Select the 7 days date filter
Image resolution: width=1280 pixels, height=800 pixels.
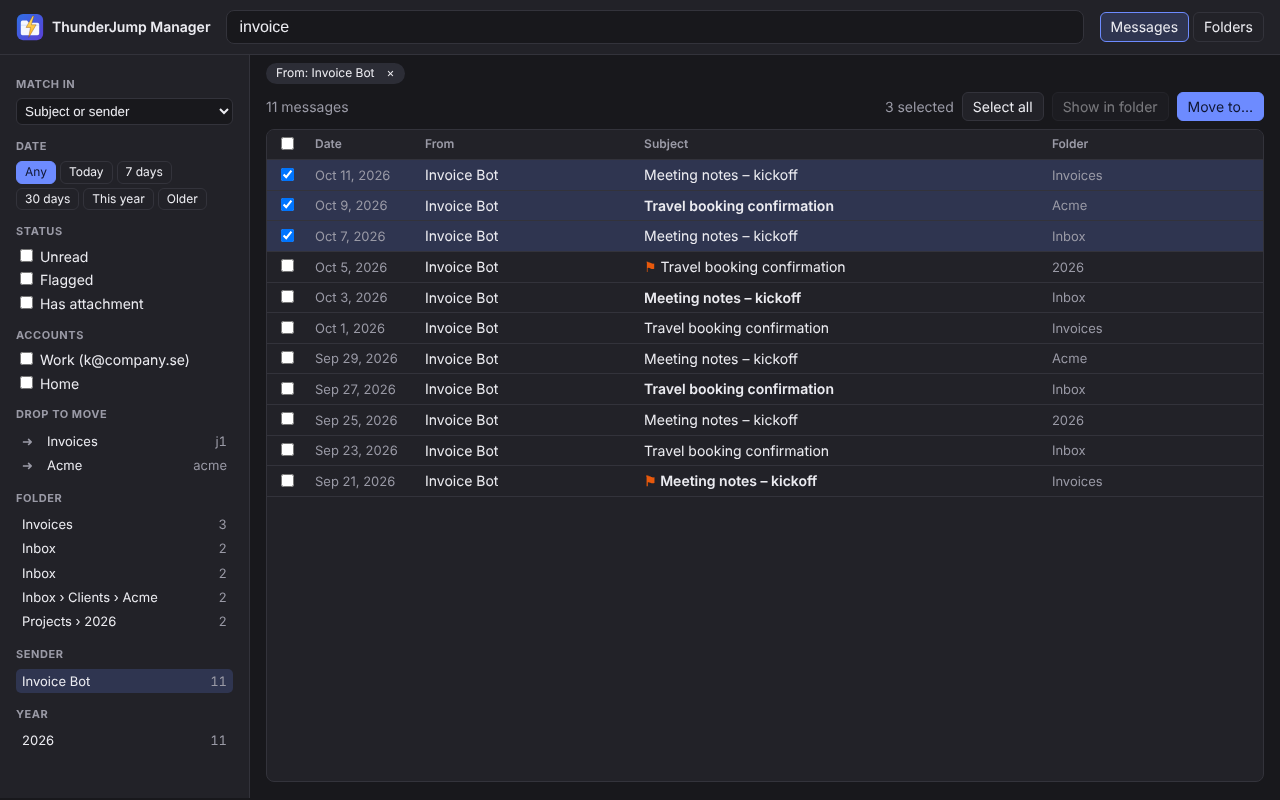coord(144,172)
